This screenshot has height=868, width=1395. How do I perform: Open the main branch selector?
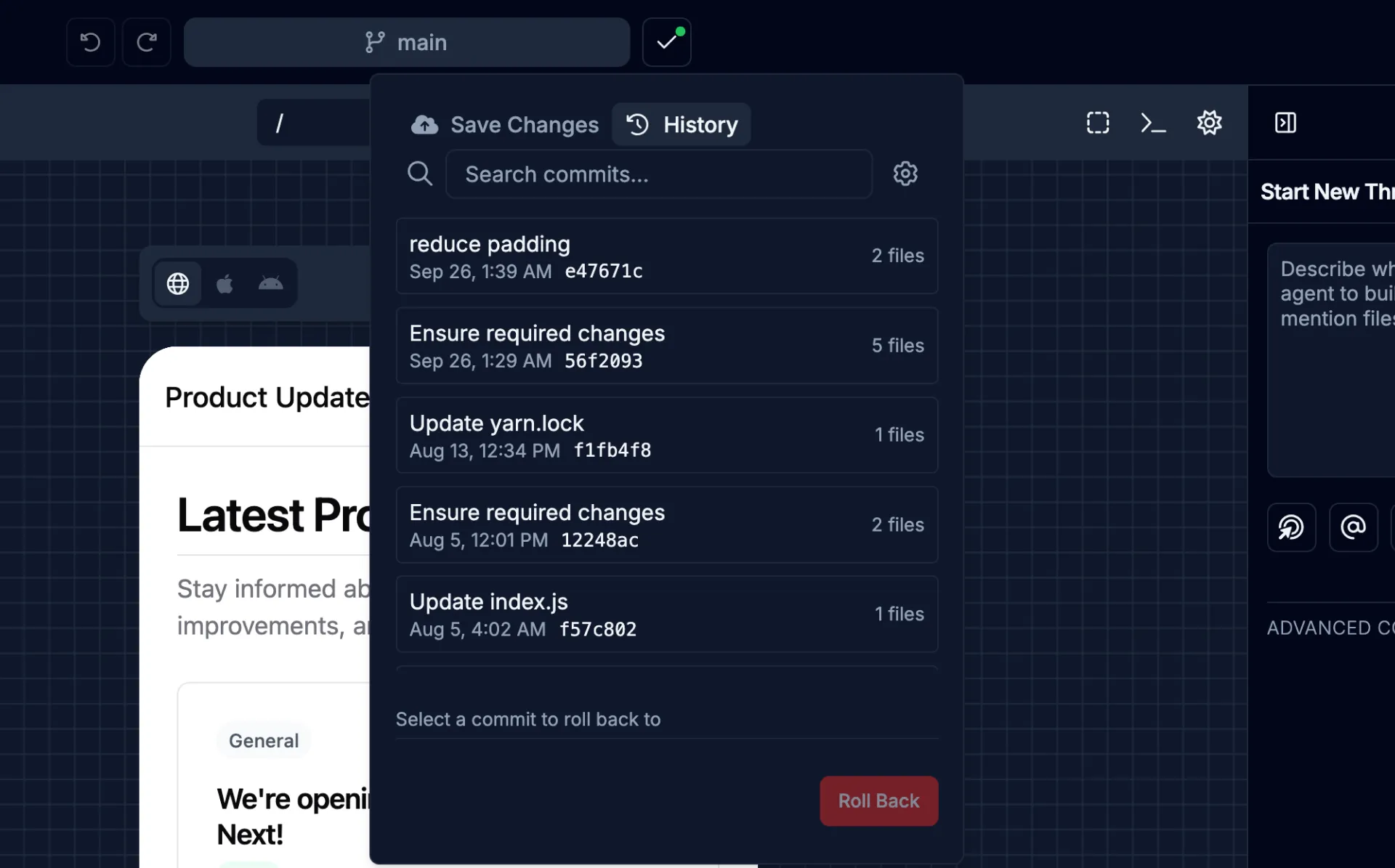pyautogui.click(x=406, y=42)
